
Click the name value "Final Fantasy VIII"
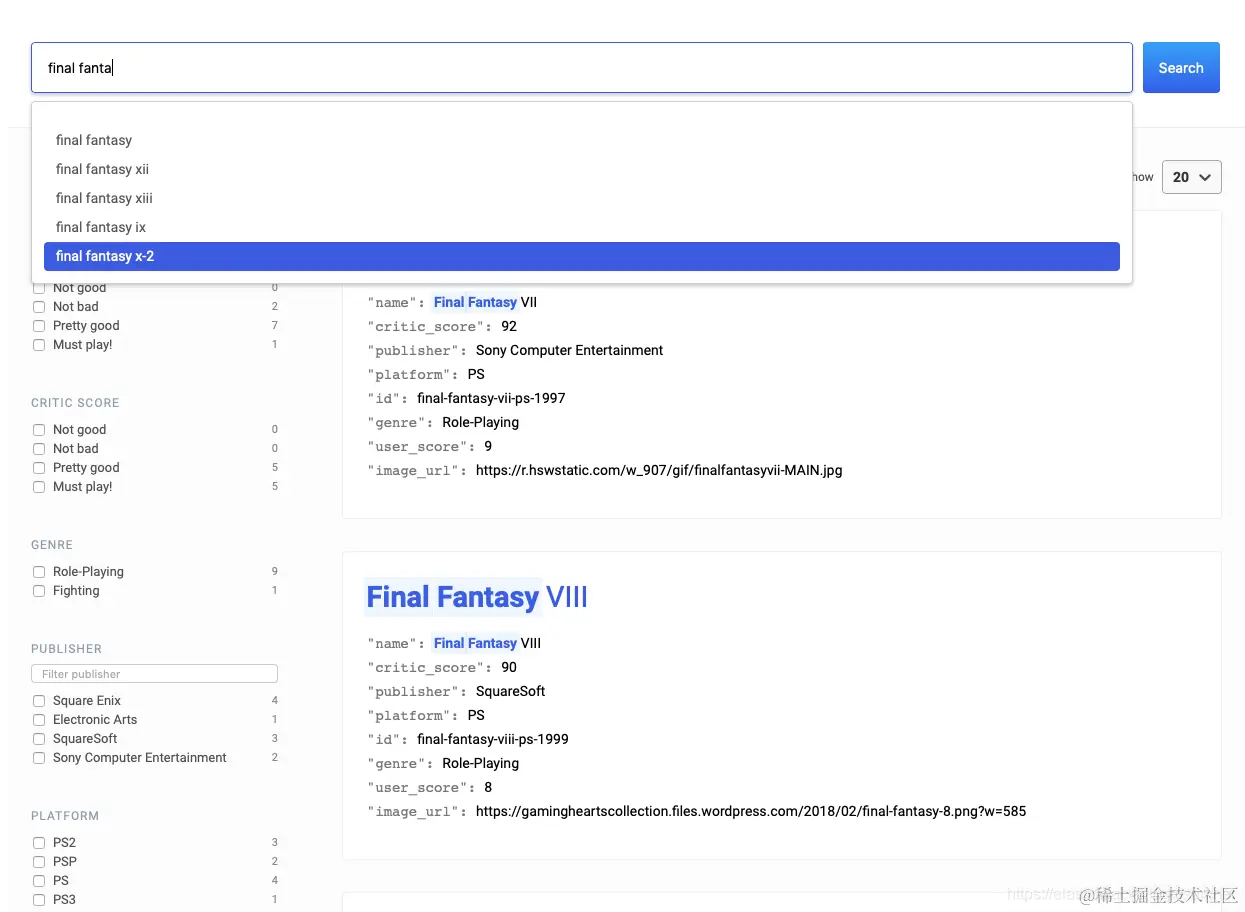[487, 643]
